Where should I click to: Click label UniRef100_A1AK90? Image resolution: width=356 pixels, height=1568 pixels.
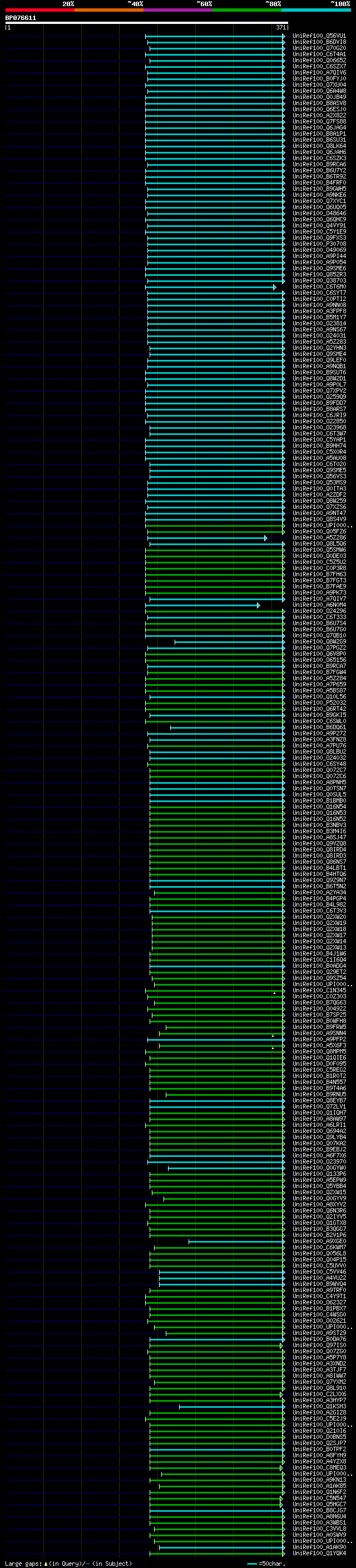pos(319,1547)
